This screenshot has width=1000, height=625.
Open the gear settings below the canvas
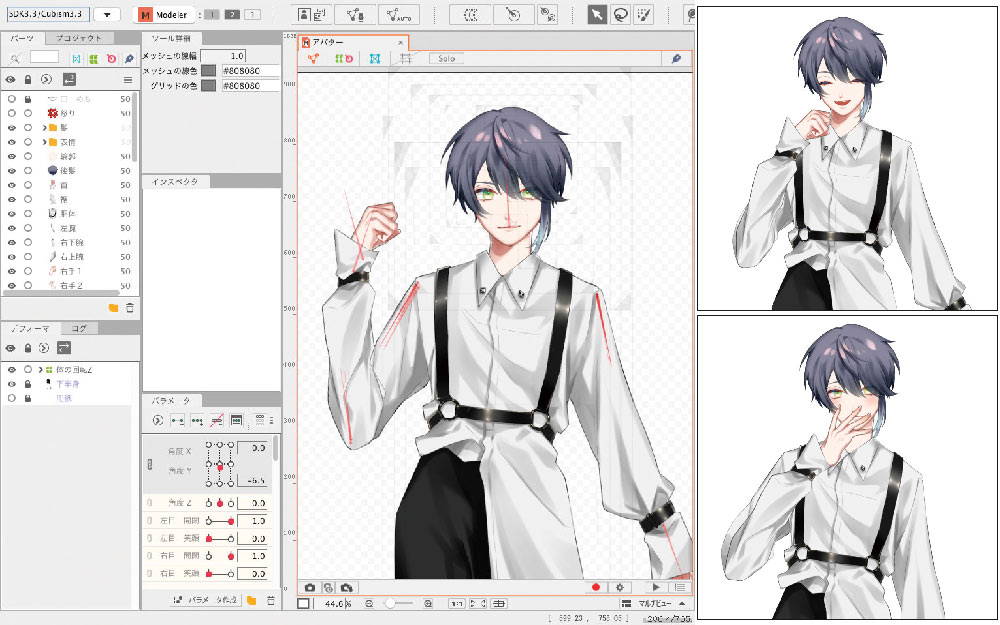pyautogui.click(x=619, y=587)
